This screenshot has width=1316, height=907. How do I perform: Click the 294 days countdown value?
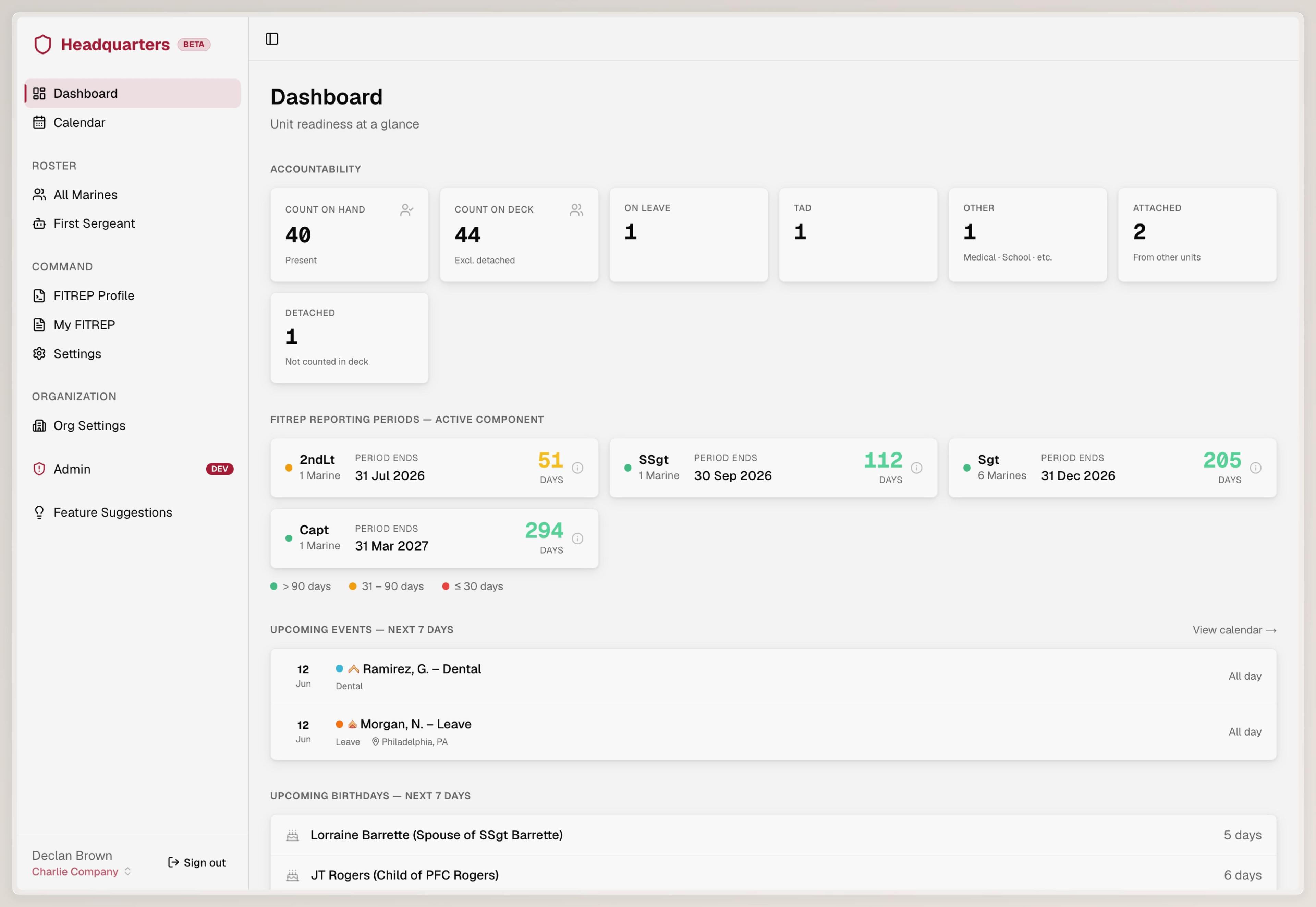(544, 530)
